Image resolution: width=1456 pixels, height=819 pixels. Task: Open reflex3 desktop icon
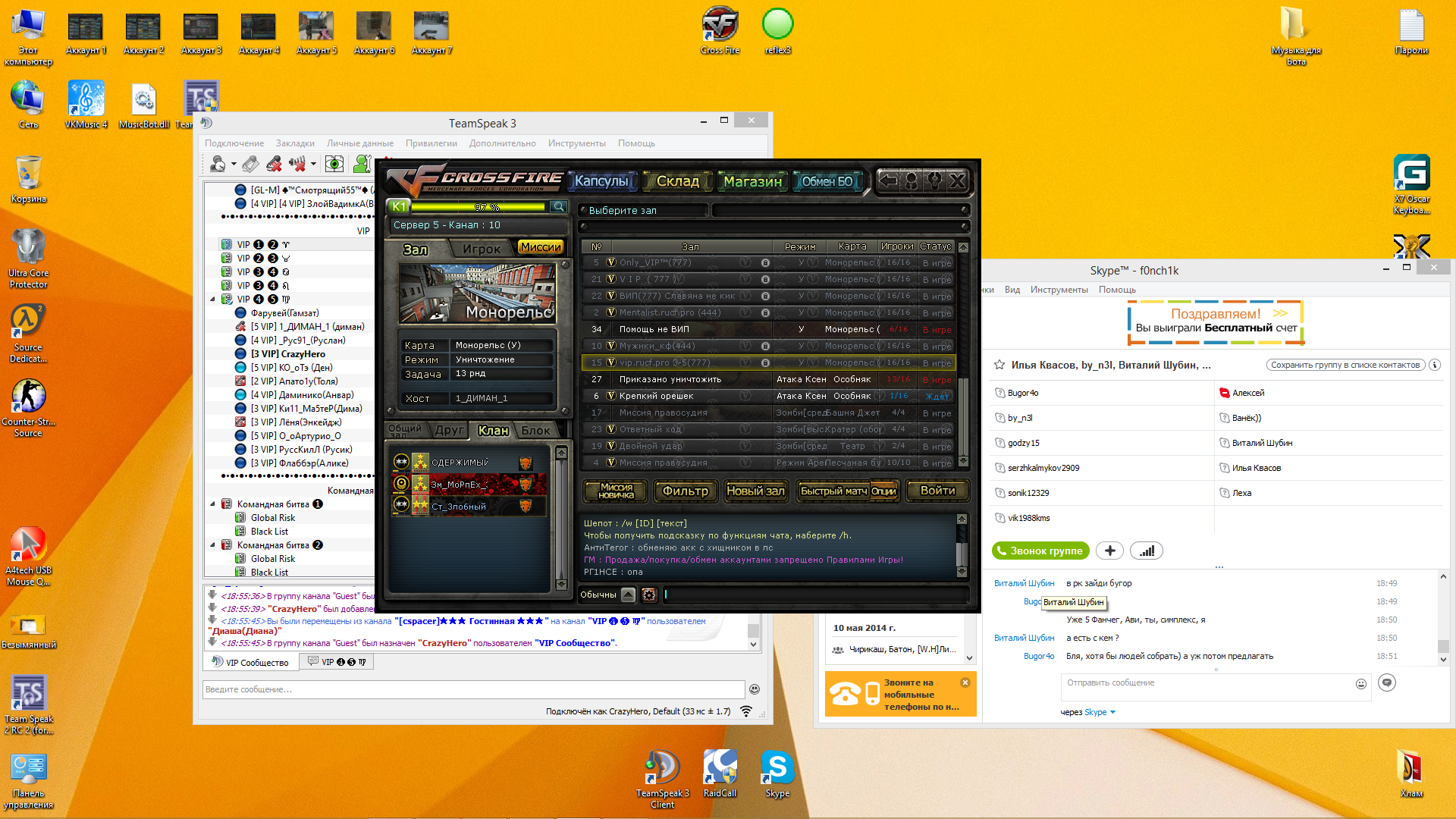coord(777,31)
